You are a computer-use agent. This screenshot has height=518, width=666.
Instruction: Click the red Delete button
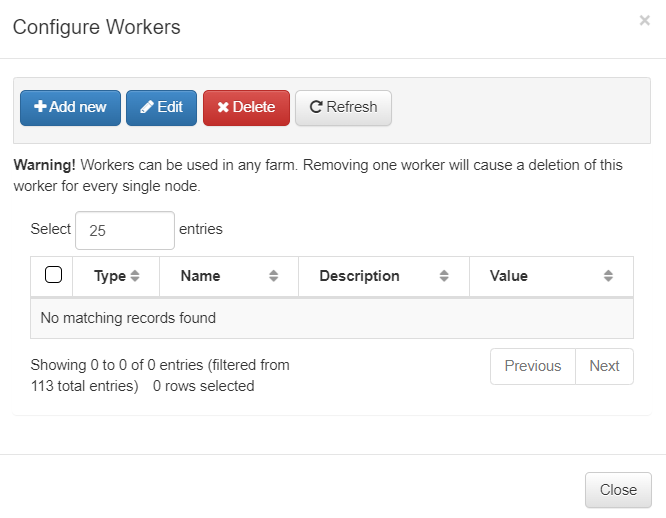tap(246, 108)
